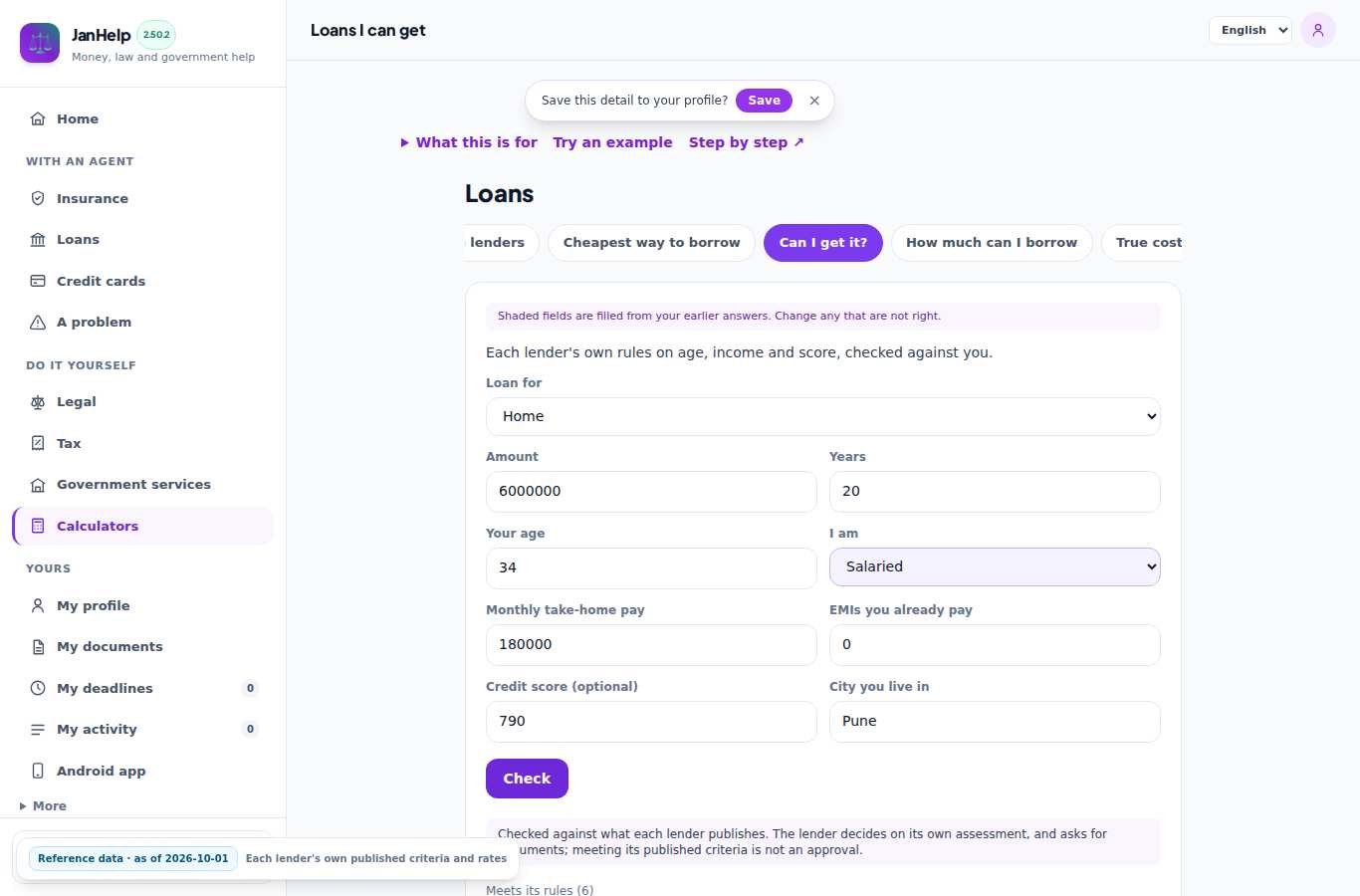Switch to the Cheapest way to borrow tab
Screen dimensions: 1360x896
pyautogui.click(x=651, y=243)
